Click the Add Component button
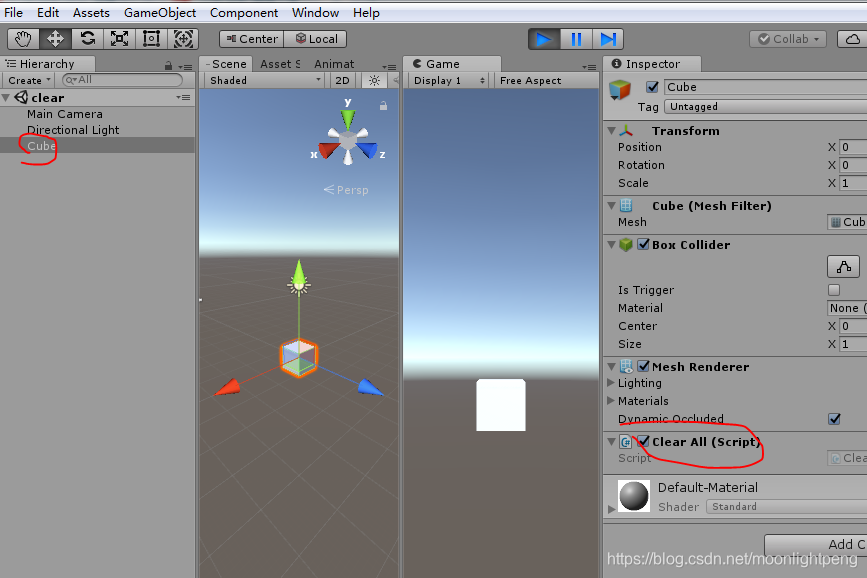867x578 pixels. 816,545
